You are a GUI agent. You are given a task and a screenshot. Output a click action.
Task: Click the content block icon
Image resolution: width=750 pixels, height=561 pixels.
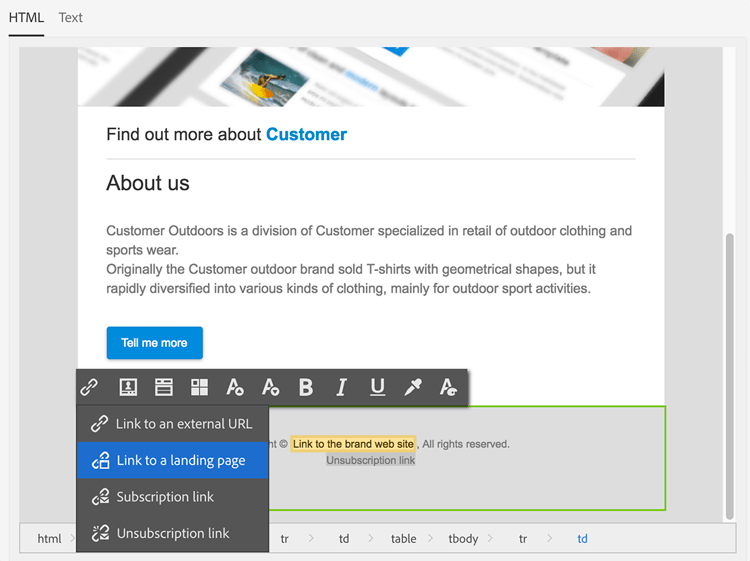click(163, 387)
